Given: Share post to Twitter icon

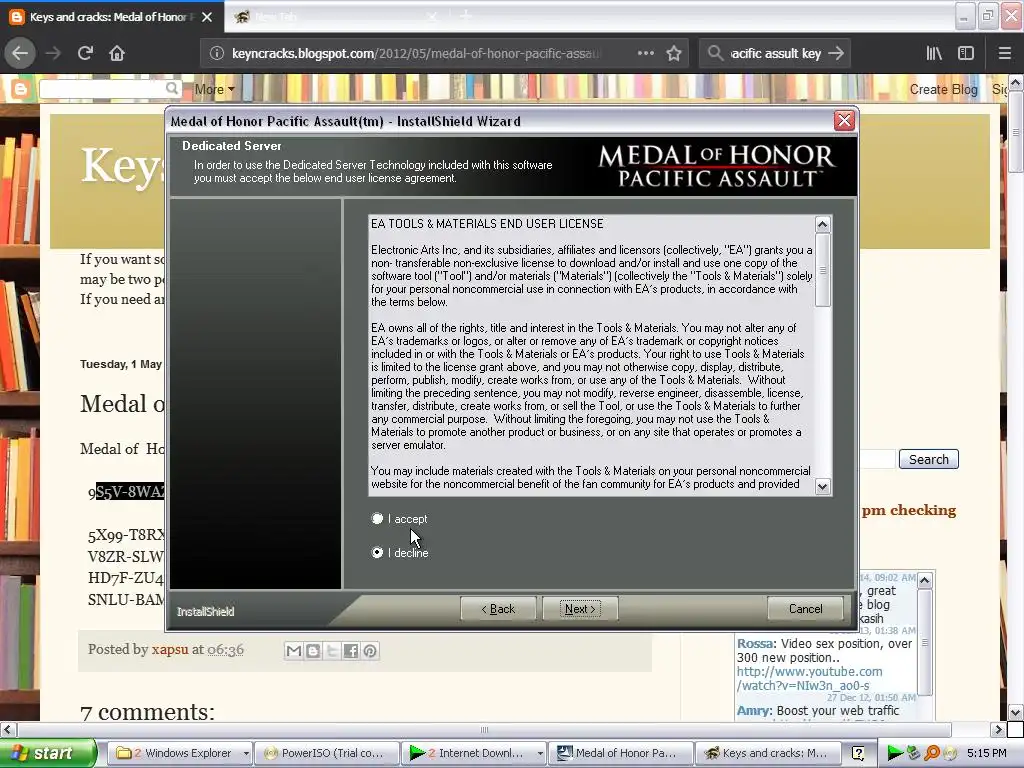Looking at the screenshot, I should pyautogui.click(x=332, y=650).
